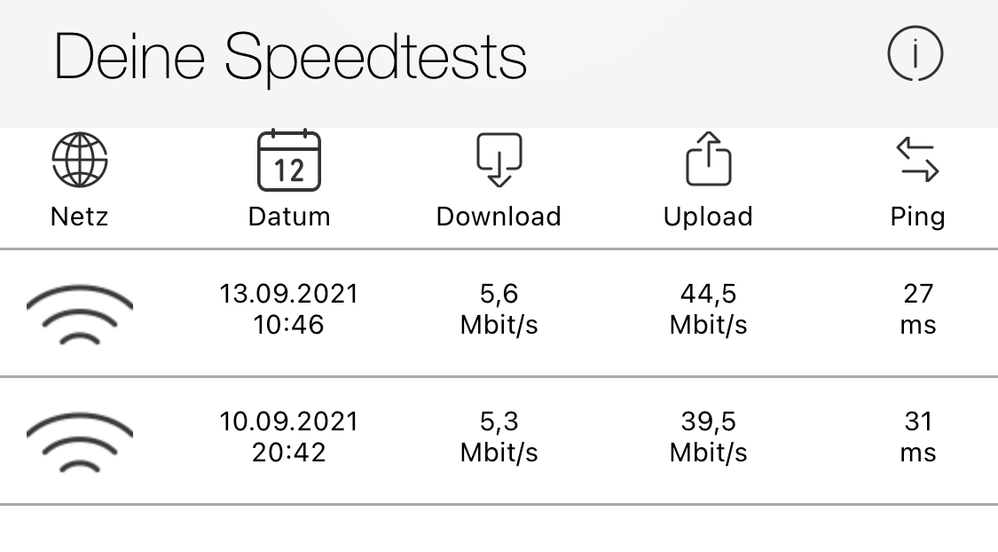Select the 44,5 Mbit/s upload value
The height and width of the screenshot is (552, 998).
(x=708, y=309)
